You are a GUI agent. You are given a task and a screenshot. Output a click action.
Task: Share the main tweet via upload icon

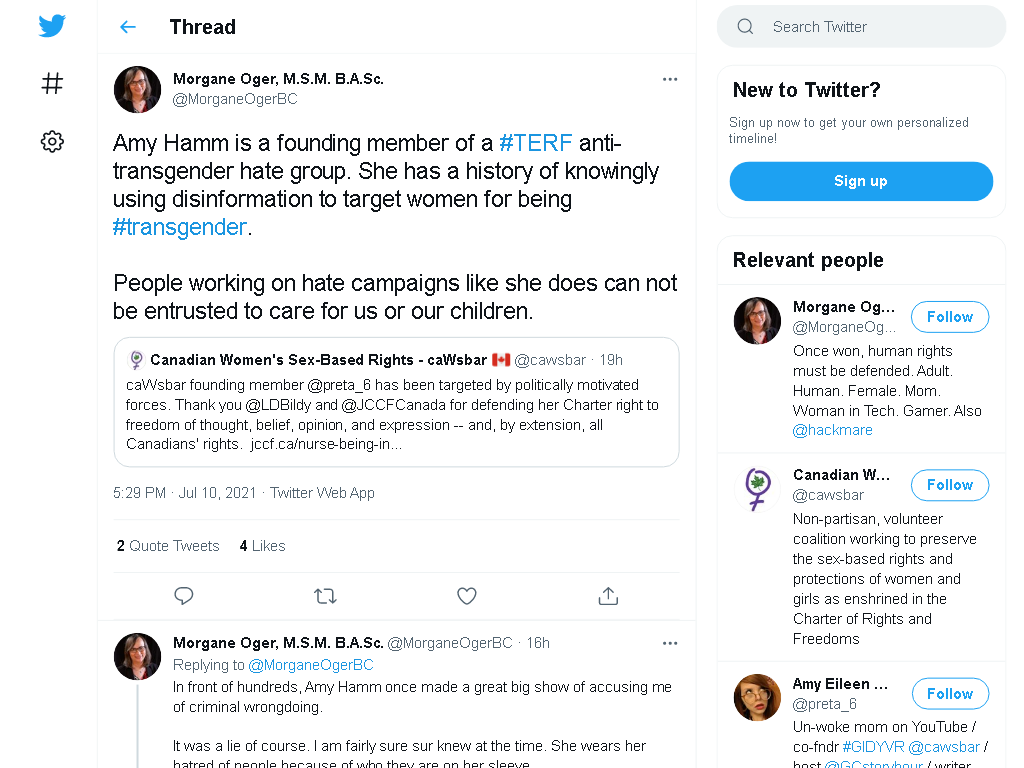608,596
